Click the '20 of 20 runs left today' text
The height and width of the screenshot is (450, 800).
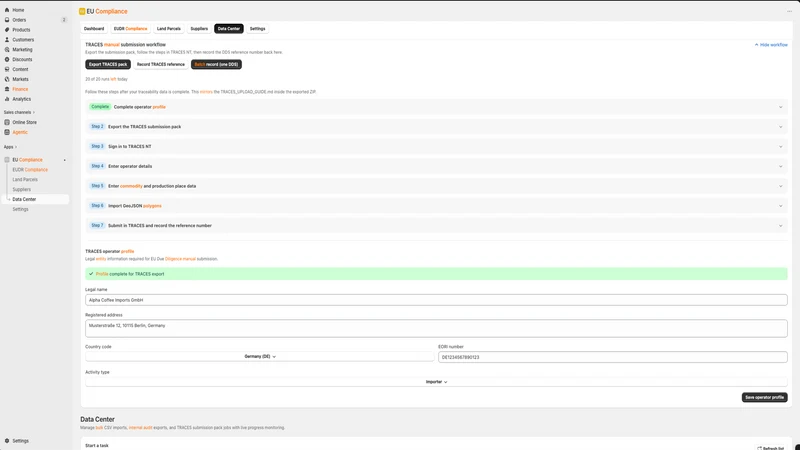click(x=106, y=79)
